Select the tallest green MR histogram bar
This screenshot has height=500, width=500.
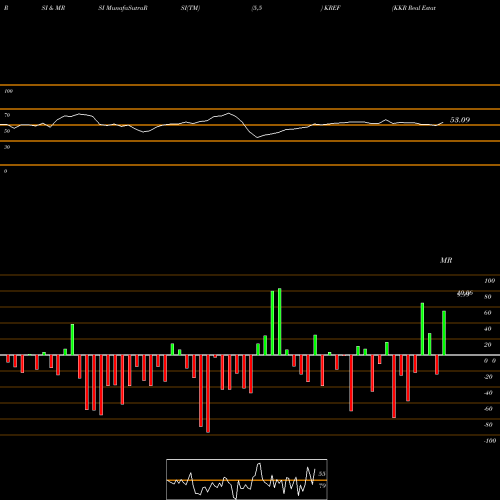point(280,322)
